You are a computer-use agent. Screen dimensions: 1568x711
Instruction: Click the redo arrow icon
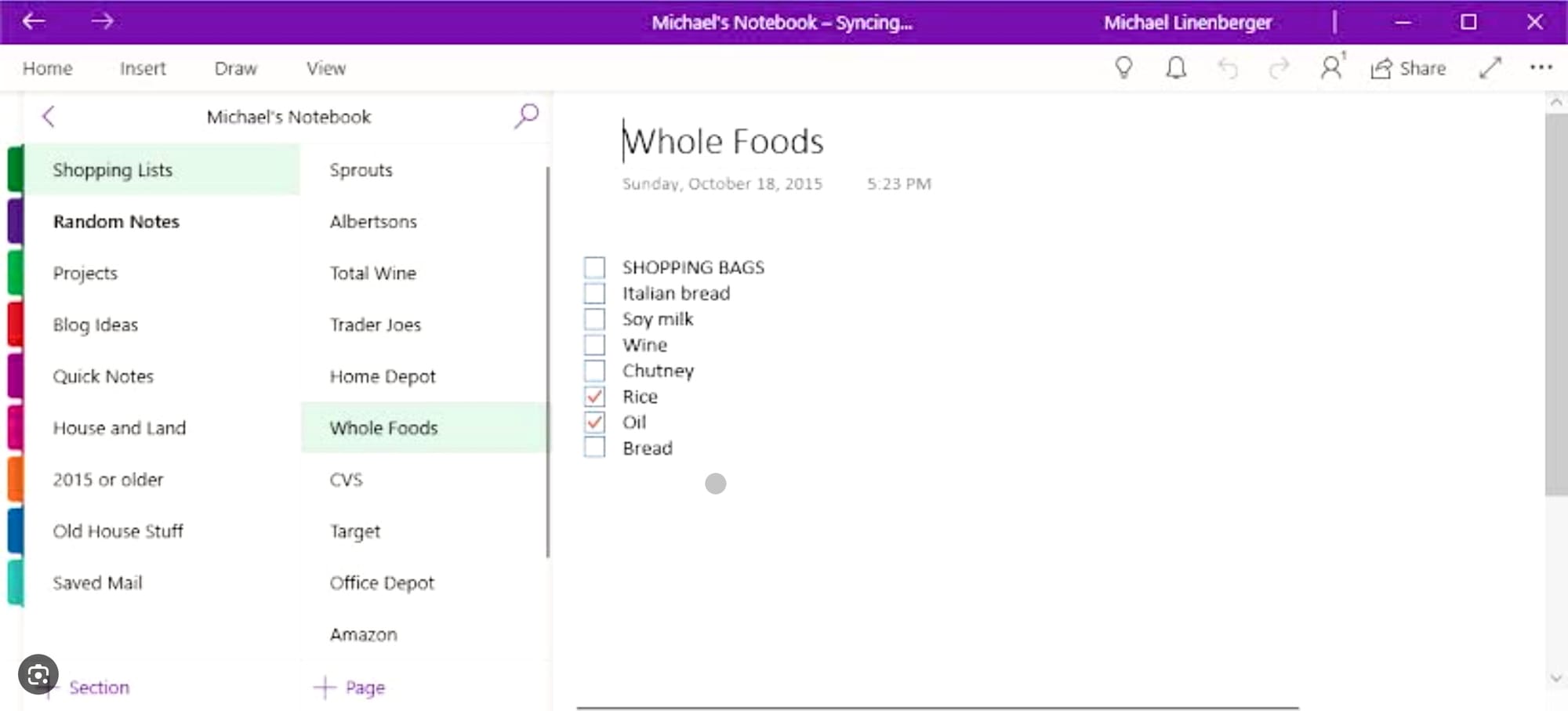(x=1279, y=69)
